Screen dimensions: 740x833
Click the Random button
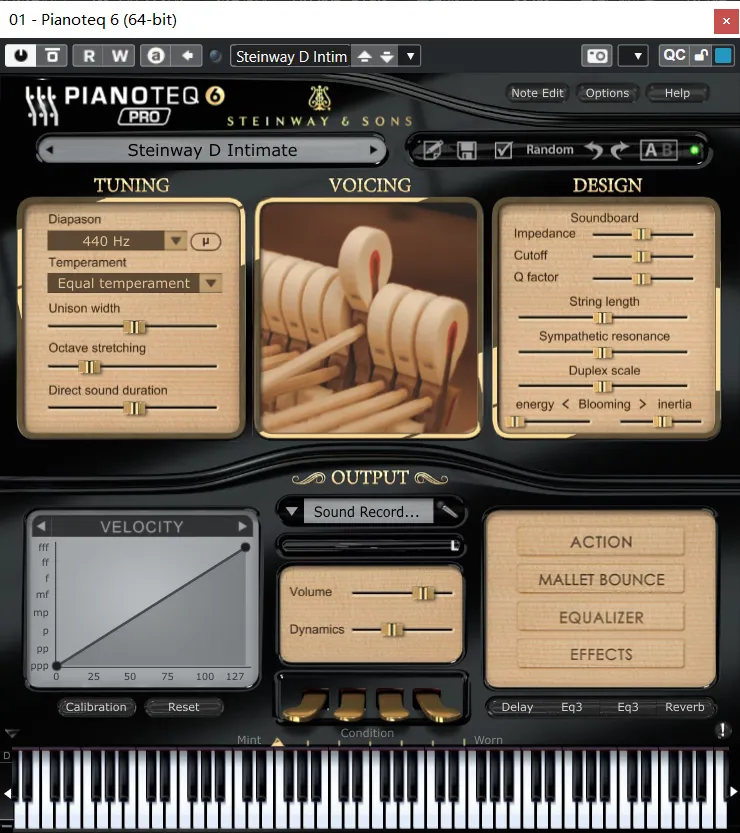click(x=550, y=150)
